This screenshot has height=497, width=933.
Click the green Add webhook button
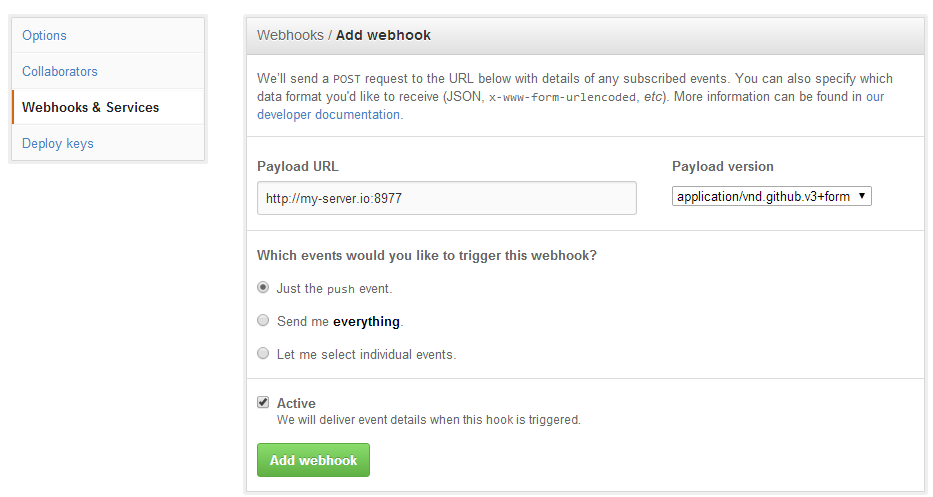[313, 460]
